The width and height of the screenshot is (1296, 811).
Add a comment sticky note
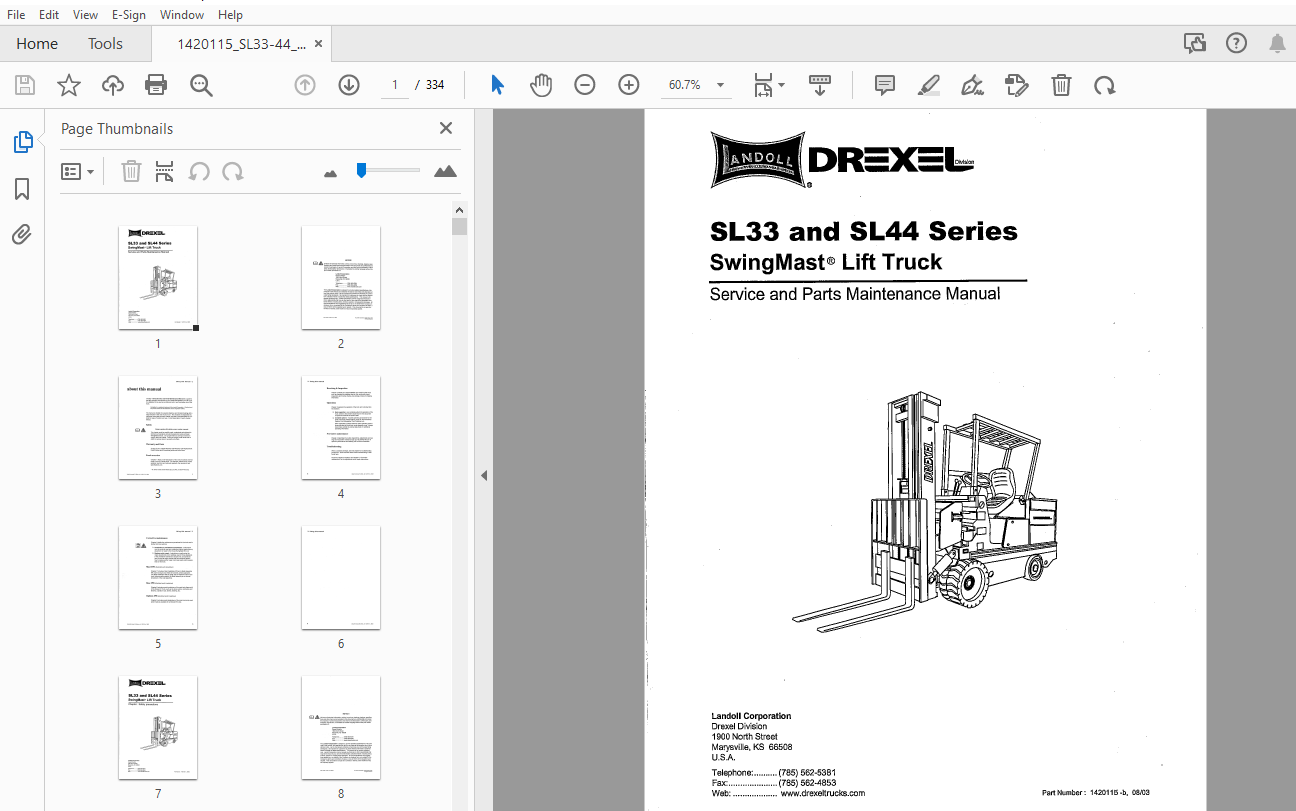pos(885,85)
